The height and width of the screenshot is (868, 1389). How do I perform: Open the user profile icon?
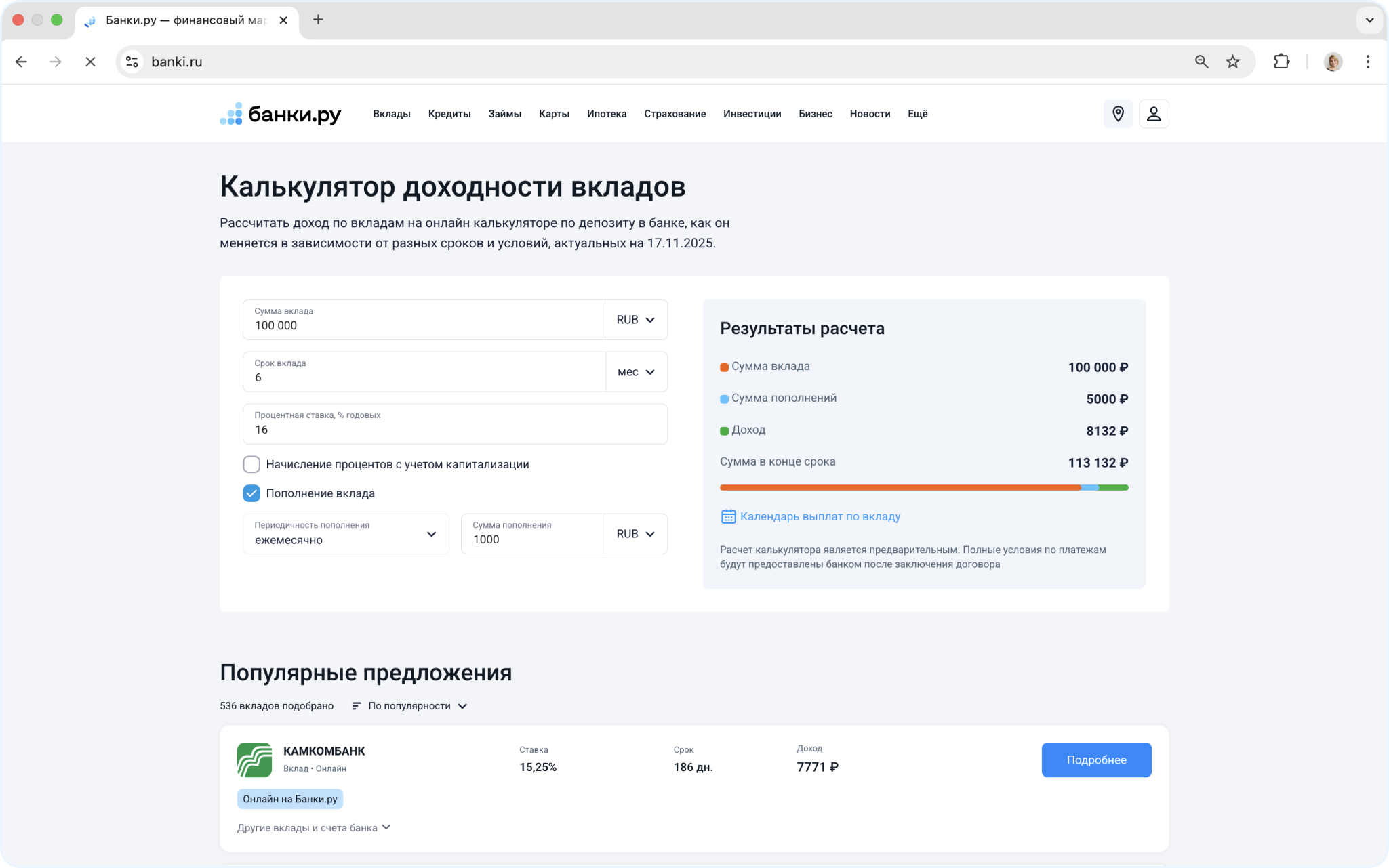(x=1154, y=114)
